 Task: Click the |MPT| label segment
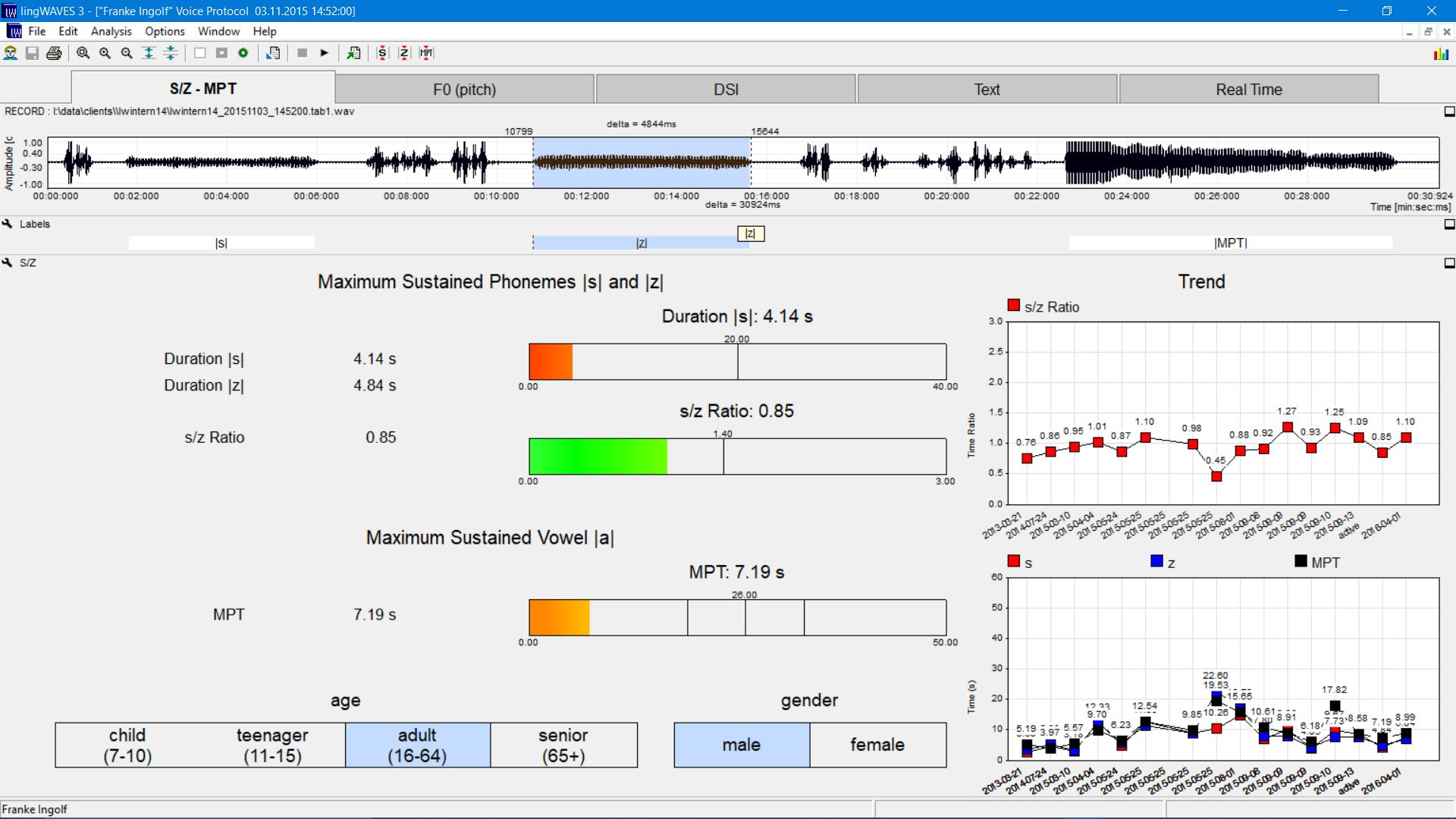[x=1230, y=243]
